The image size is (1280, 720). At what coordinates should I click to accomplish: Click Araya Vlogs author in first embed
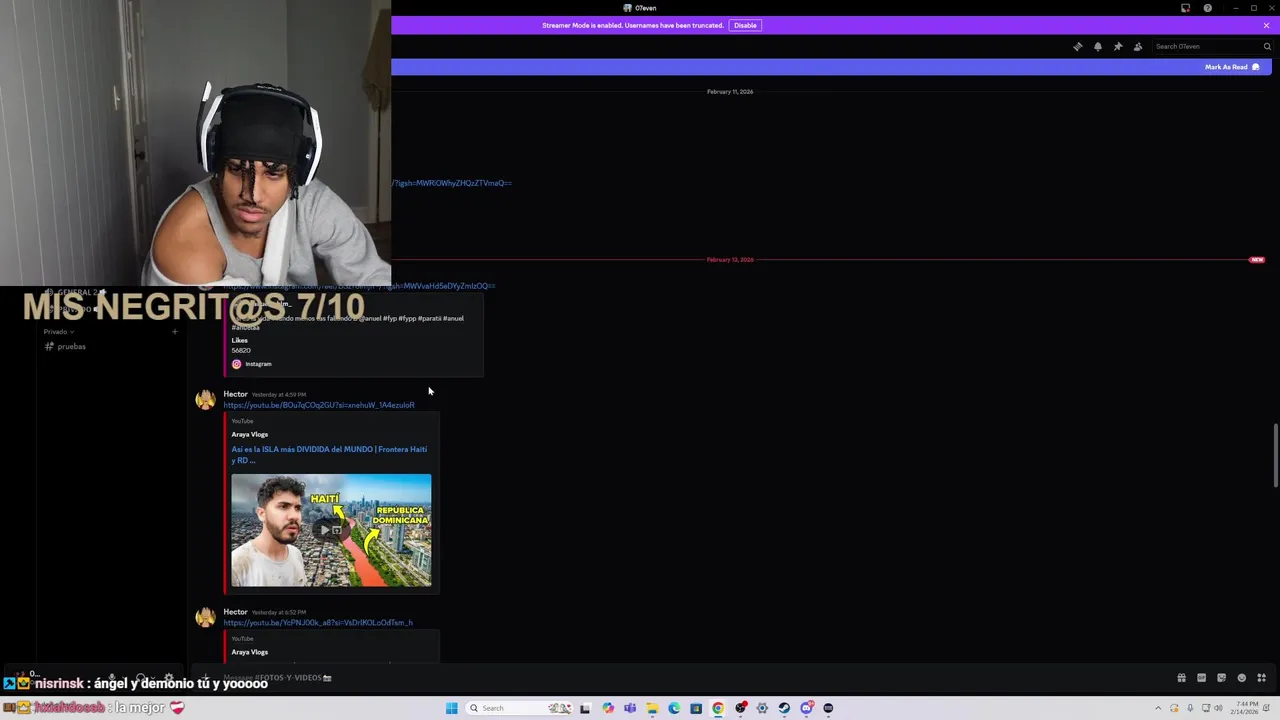click(250, 434)
